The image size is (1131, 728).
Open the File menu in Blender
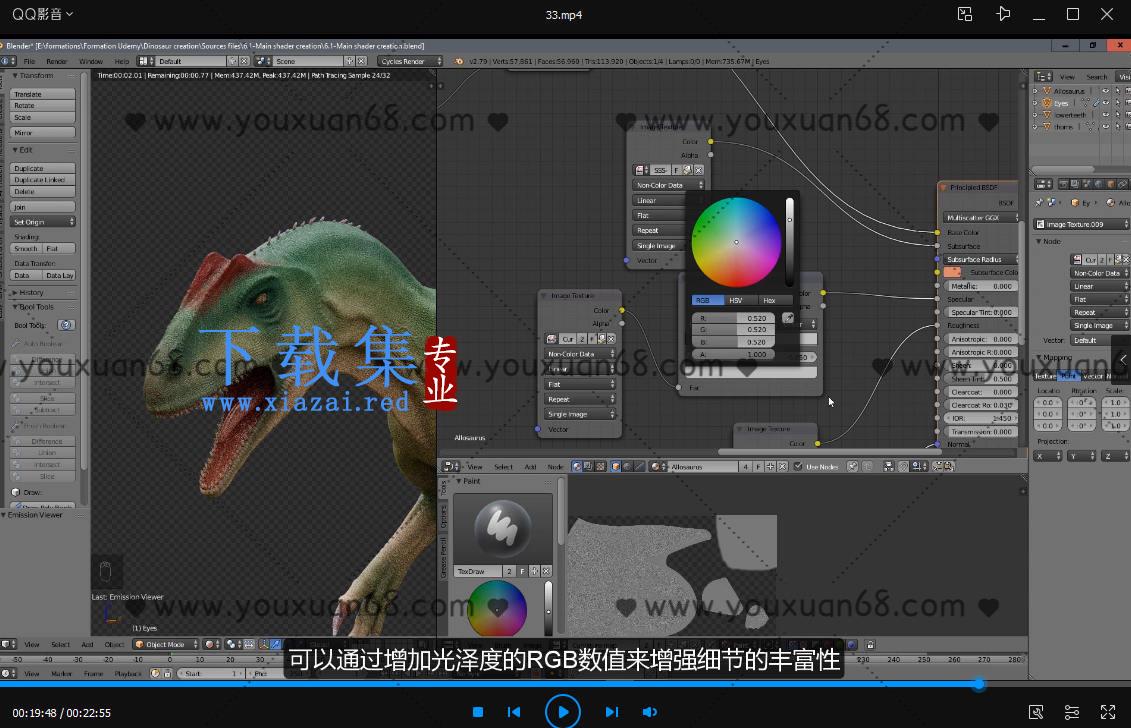[30, 61]
